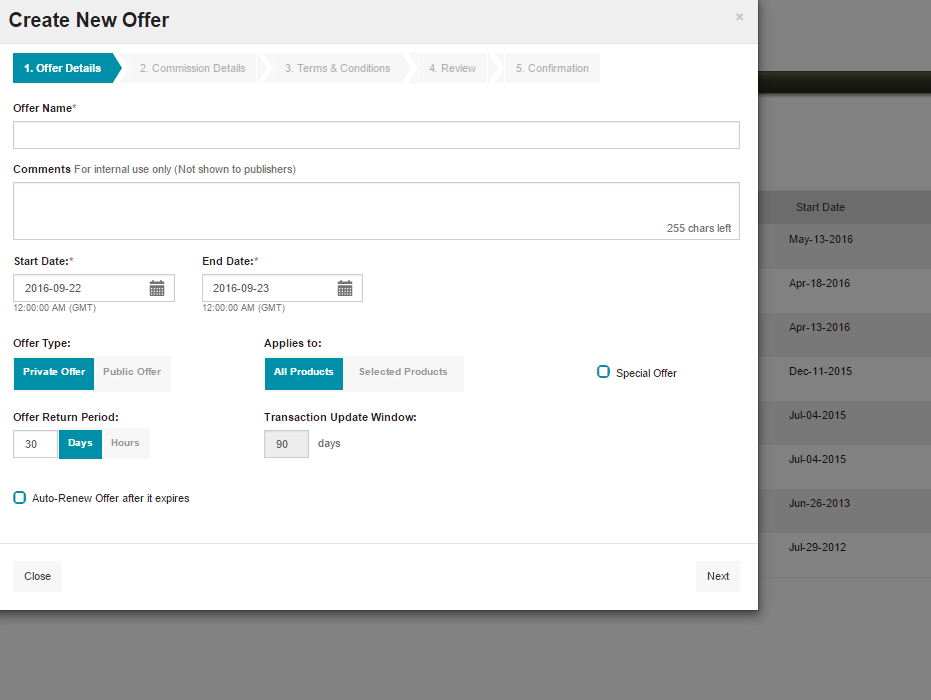This screenshot has width=931, height=700.
Task: Check Auto-Renew Offer after it expires
Action: pos(20,497)
